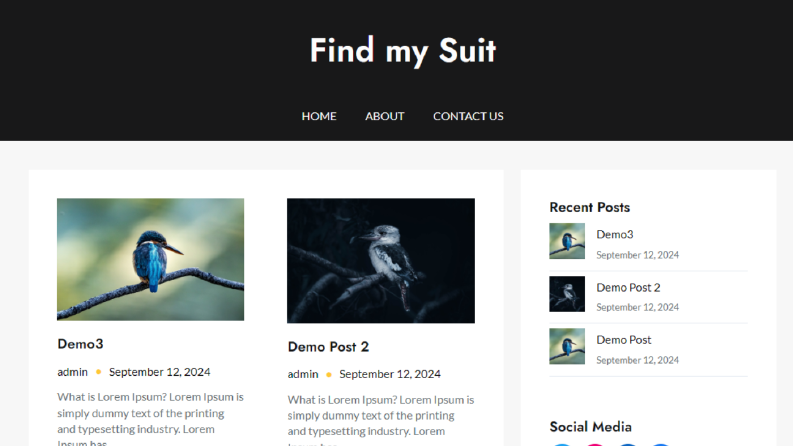Open Demo3 link in Recent Posts sidebar
The width and height of the screenshot is (793, 446).
click(614, 235)
